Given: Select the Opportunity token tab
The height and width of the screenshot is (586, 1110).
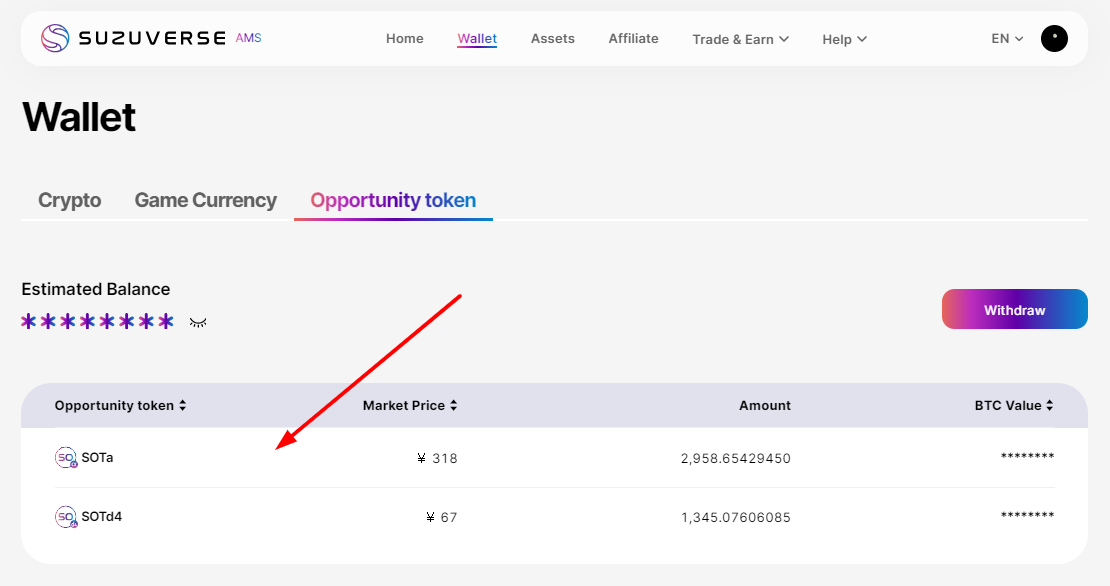Looking at the screenshot, I should (x=393, y=200).
